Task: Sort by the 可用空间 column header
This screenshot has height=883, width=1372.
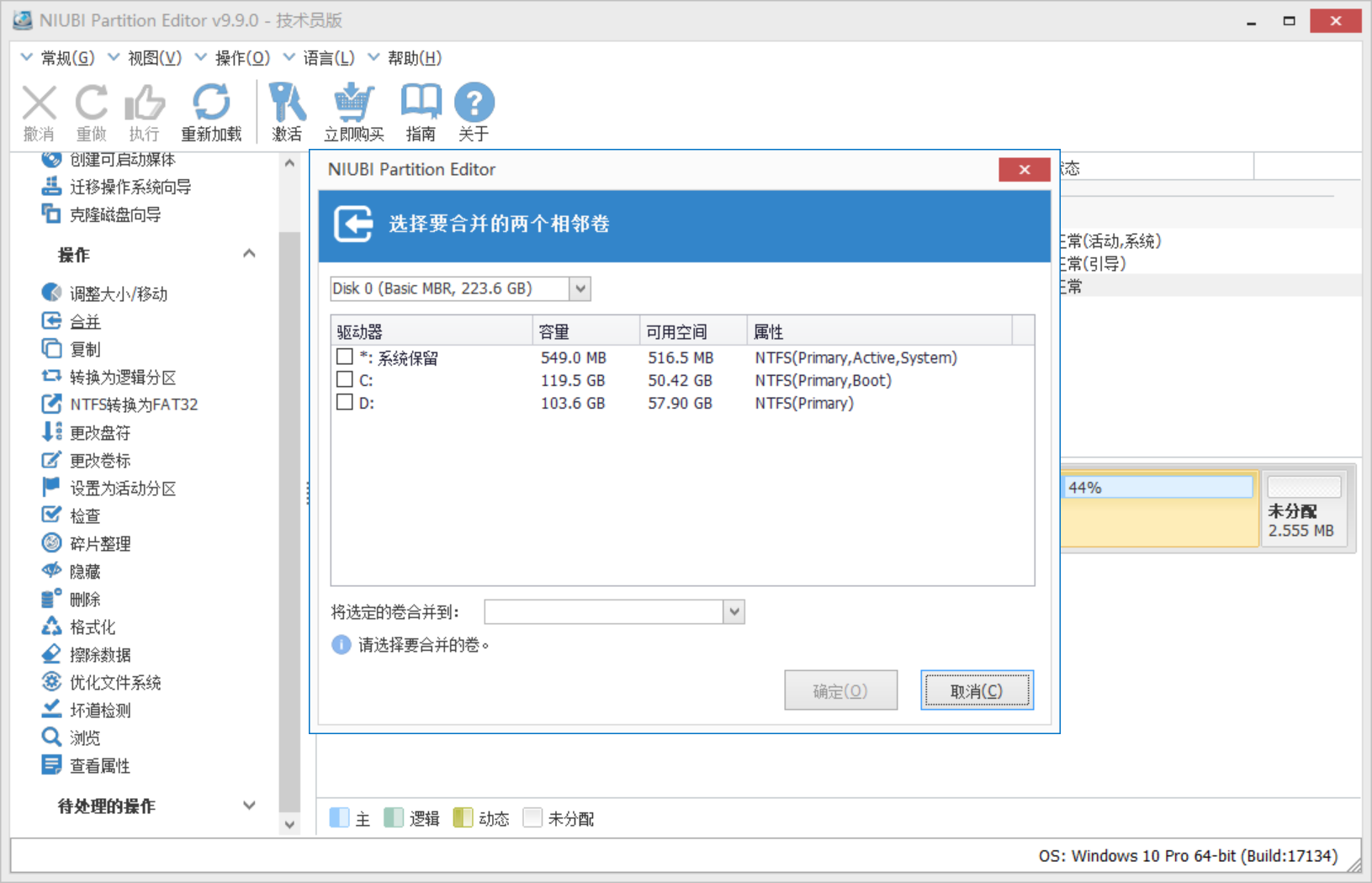Action: click(x=693, y=331)
